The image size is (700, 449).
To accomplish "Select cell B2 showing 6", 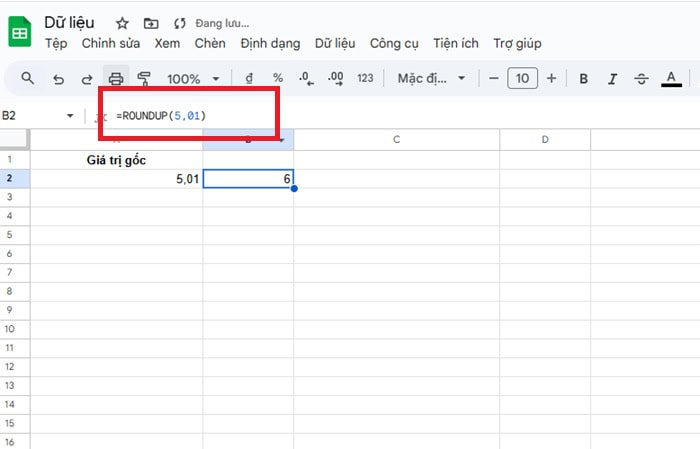I will [x=248, y=179].
